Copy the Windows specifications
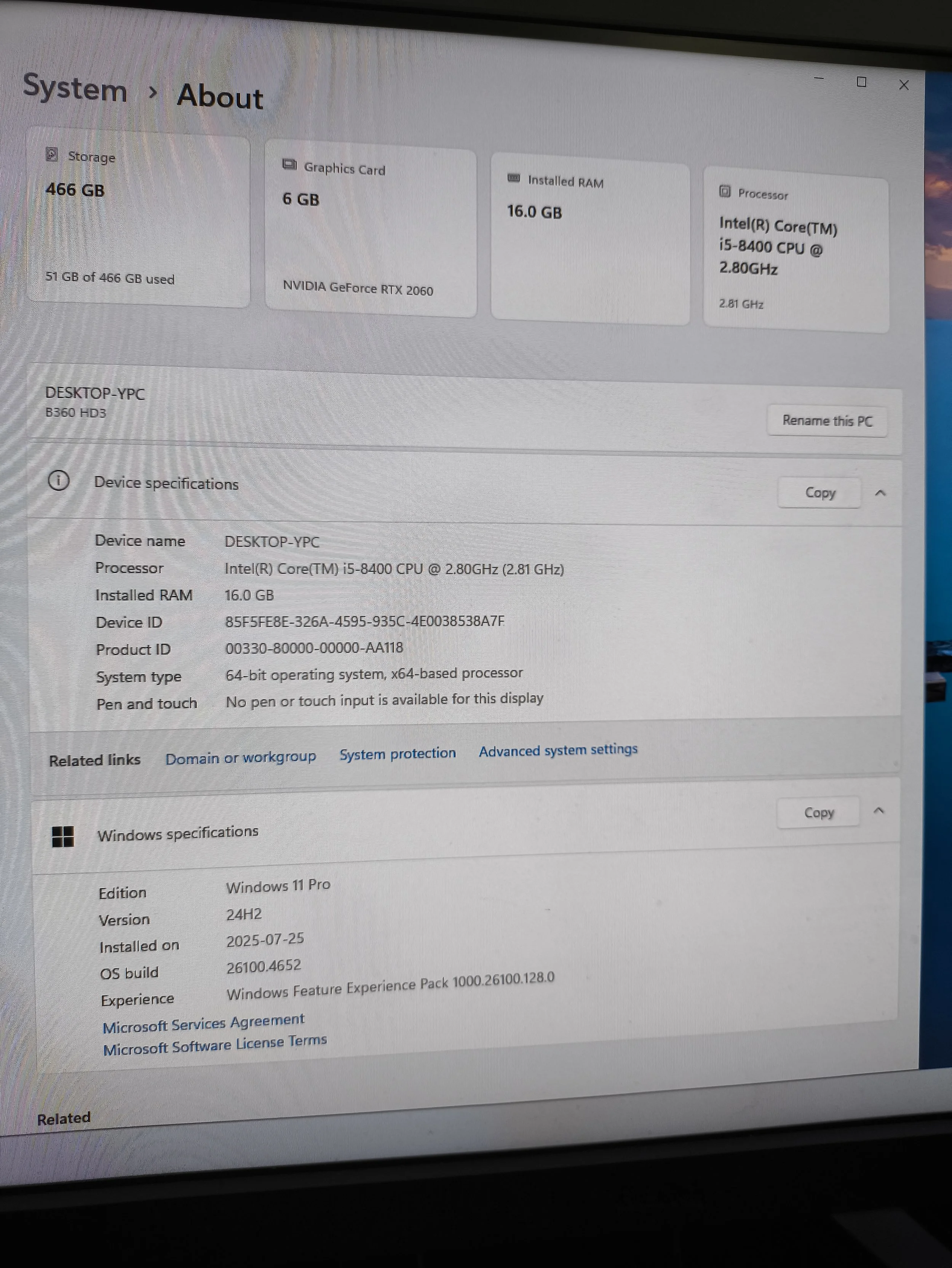 (x=818, y=812)
